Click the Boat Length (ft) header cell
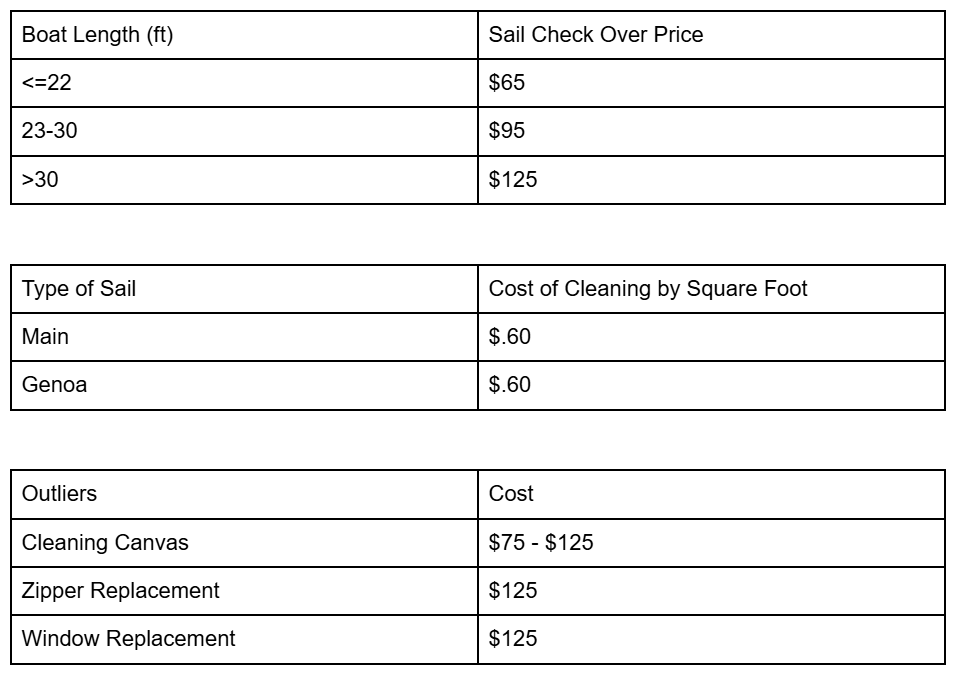 point(244,35)
